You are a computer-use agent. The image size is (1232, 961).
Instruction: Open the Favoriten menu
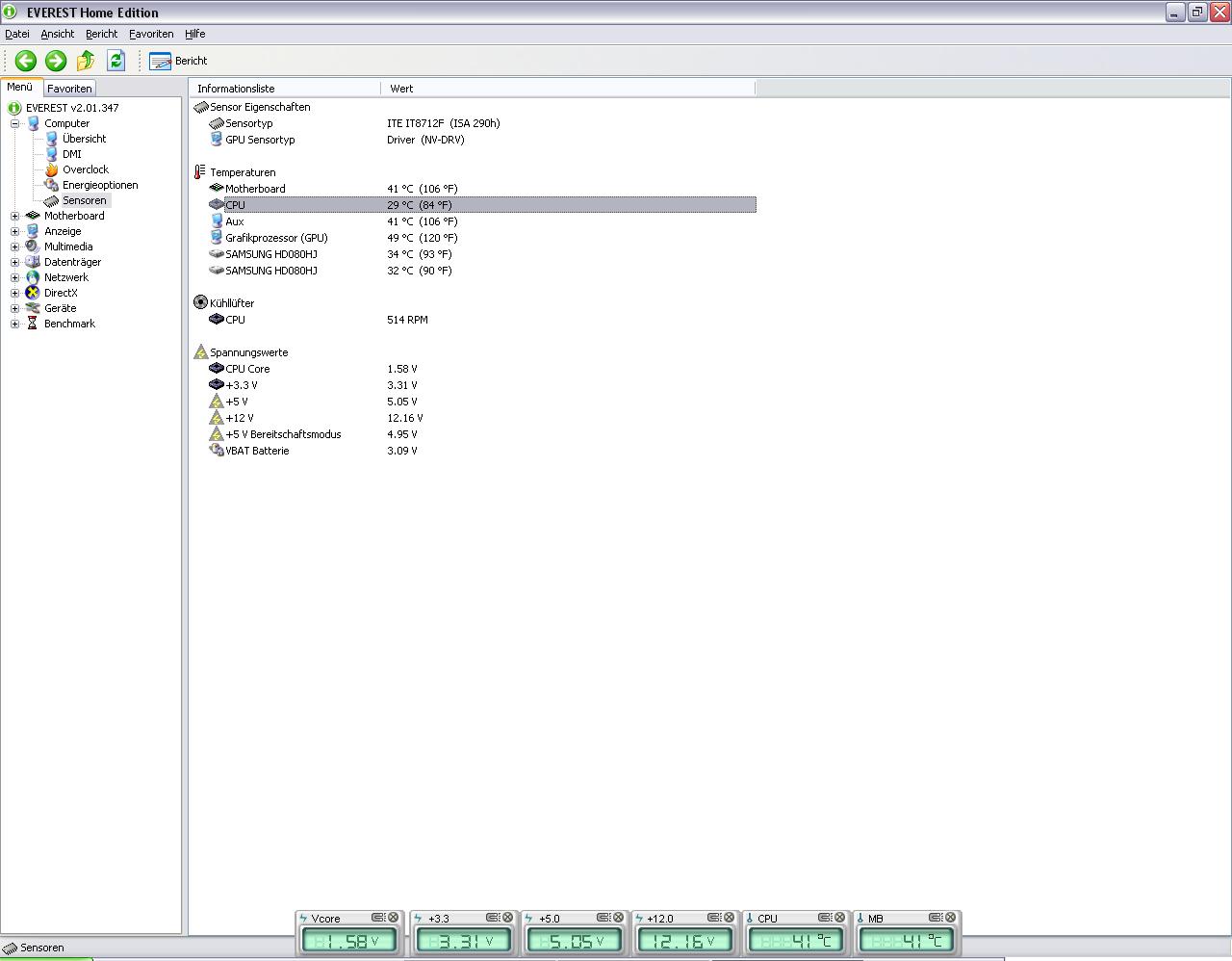pos(151,34)
